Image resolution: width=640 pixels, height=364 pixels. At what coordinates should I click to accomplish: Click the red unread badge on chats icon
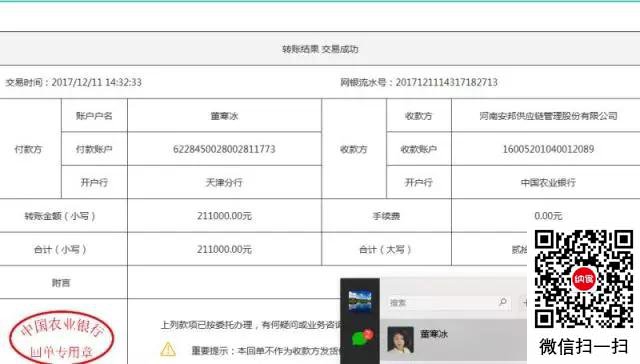point(368,334)
